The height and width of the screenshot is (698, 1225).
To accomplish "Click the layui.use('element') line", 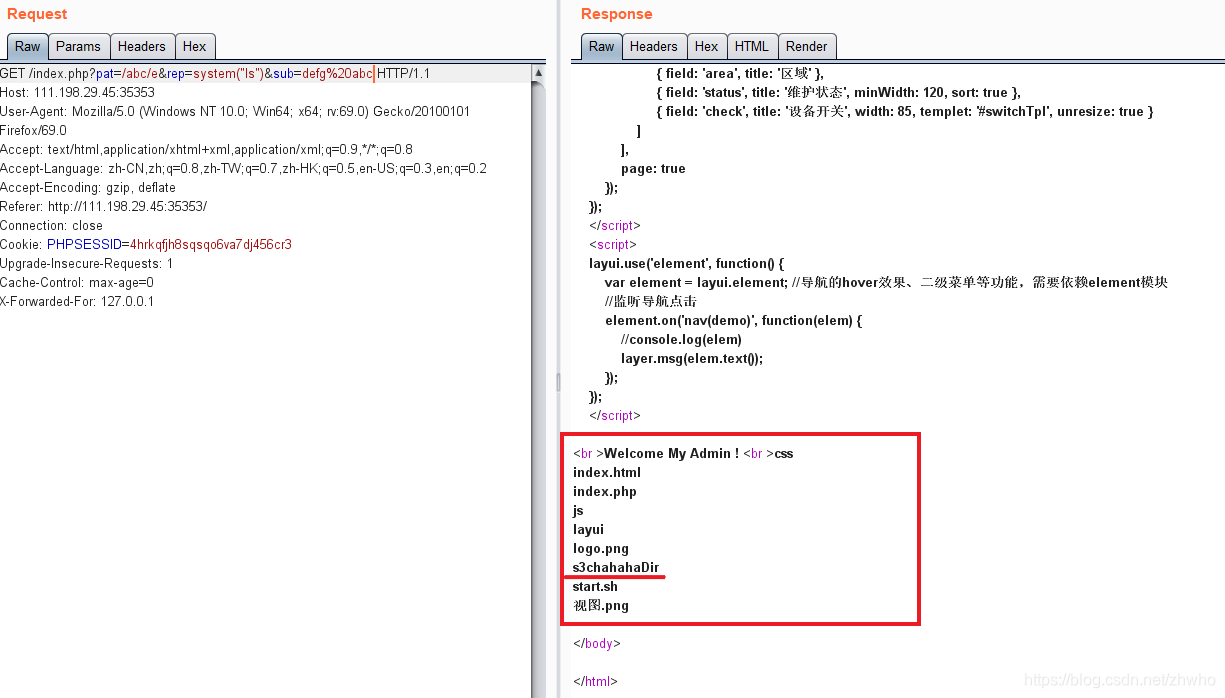I will pyautogui.click(x=687, y=263).
